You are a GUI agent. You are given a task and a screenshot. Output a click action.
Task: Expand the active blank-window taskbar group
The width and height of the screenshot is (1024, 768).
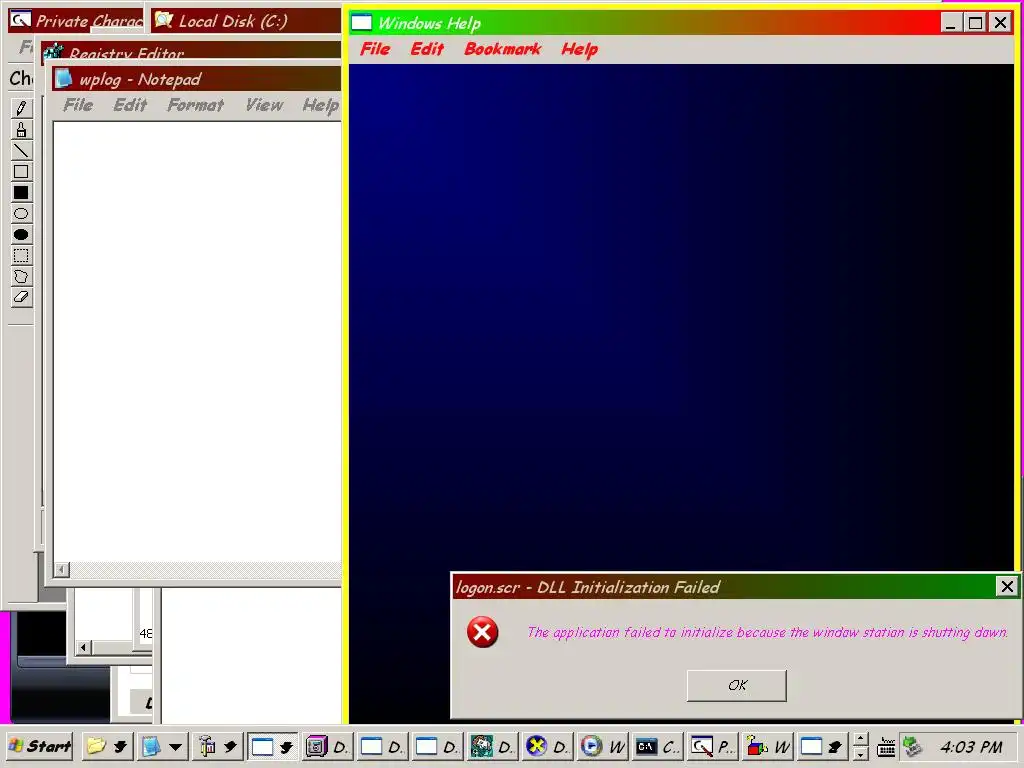point(286,746)
